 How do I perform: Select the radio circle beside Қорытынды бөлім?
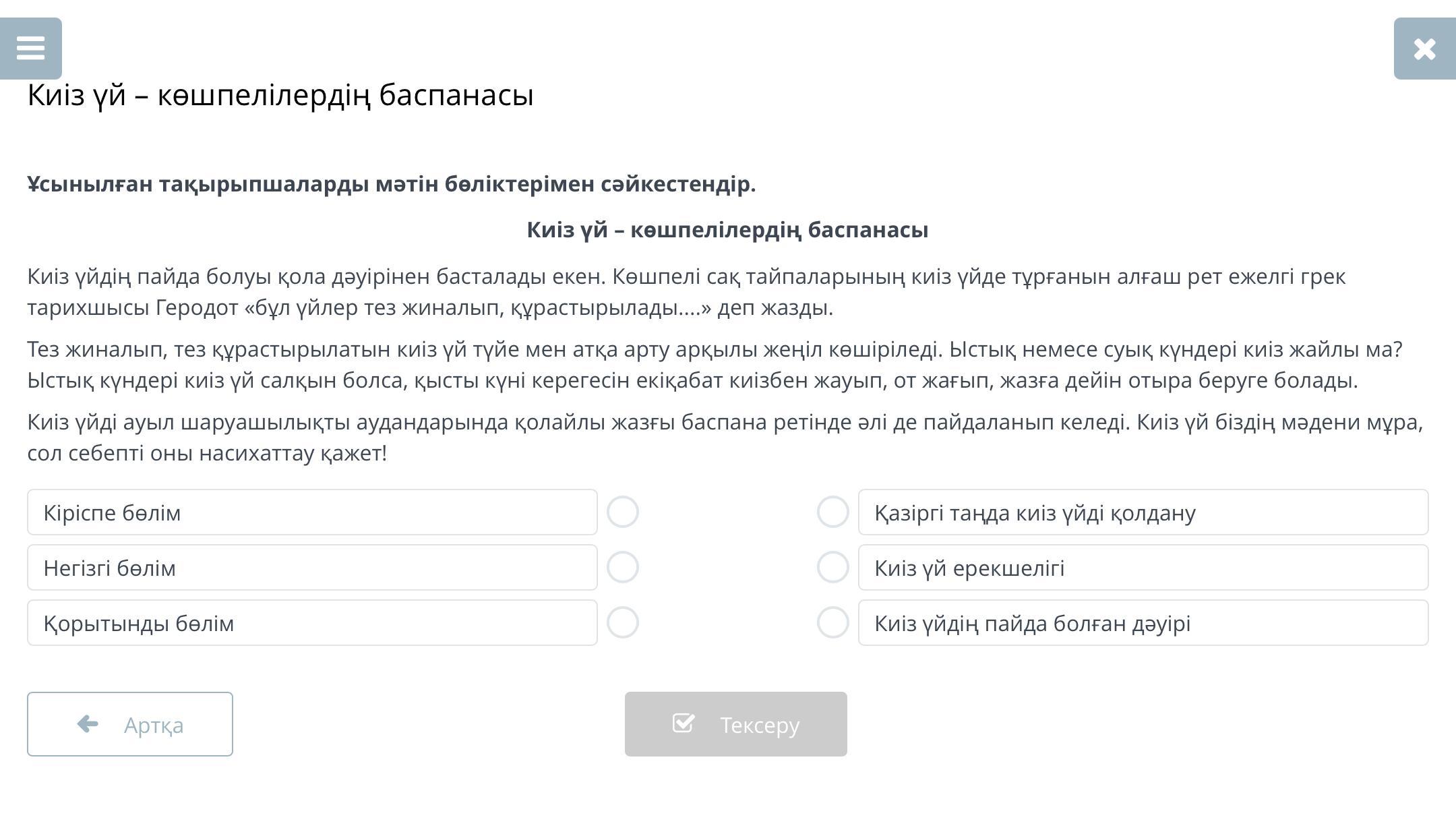coord(623,623)
